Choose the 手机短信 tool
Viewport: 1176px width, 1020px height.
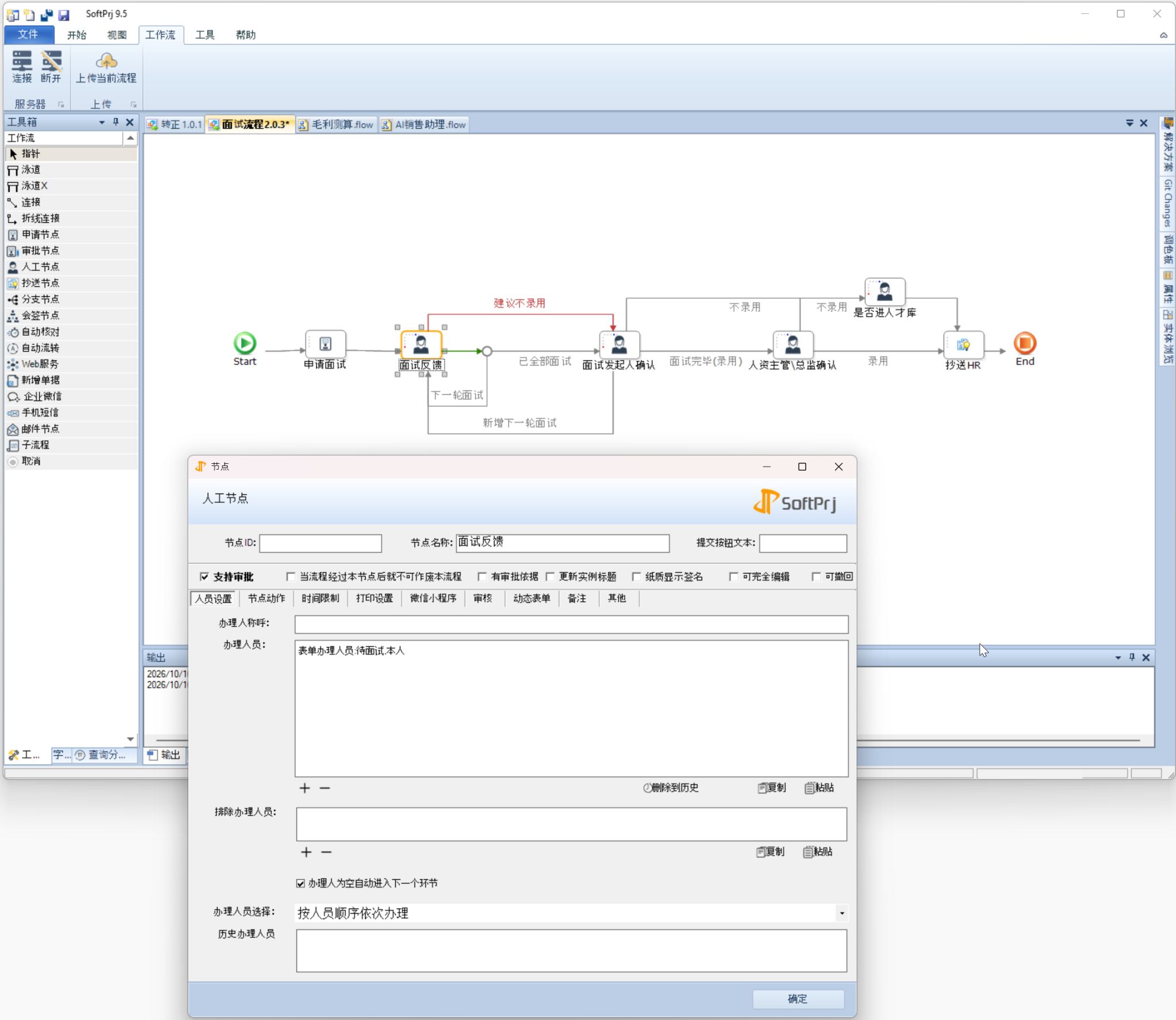tap(71, 413)
